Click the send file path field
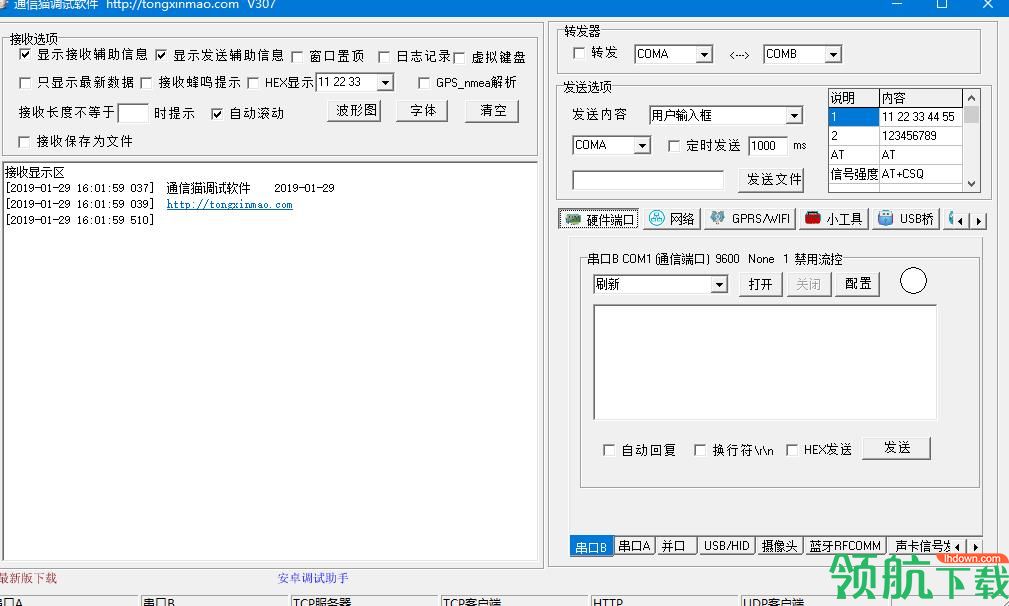Screen dimensions: 1009x606 [647, 180]
